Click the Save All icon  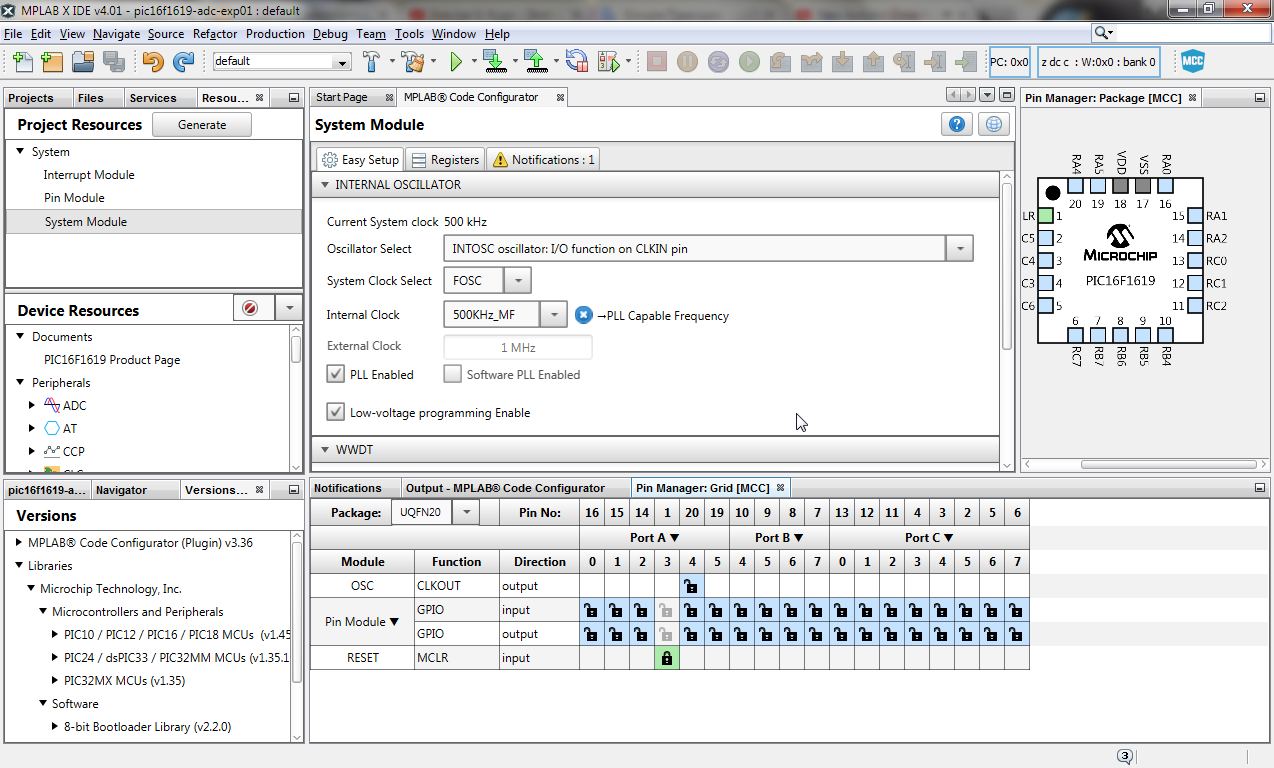point(113,61)
